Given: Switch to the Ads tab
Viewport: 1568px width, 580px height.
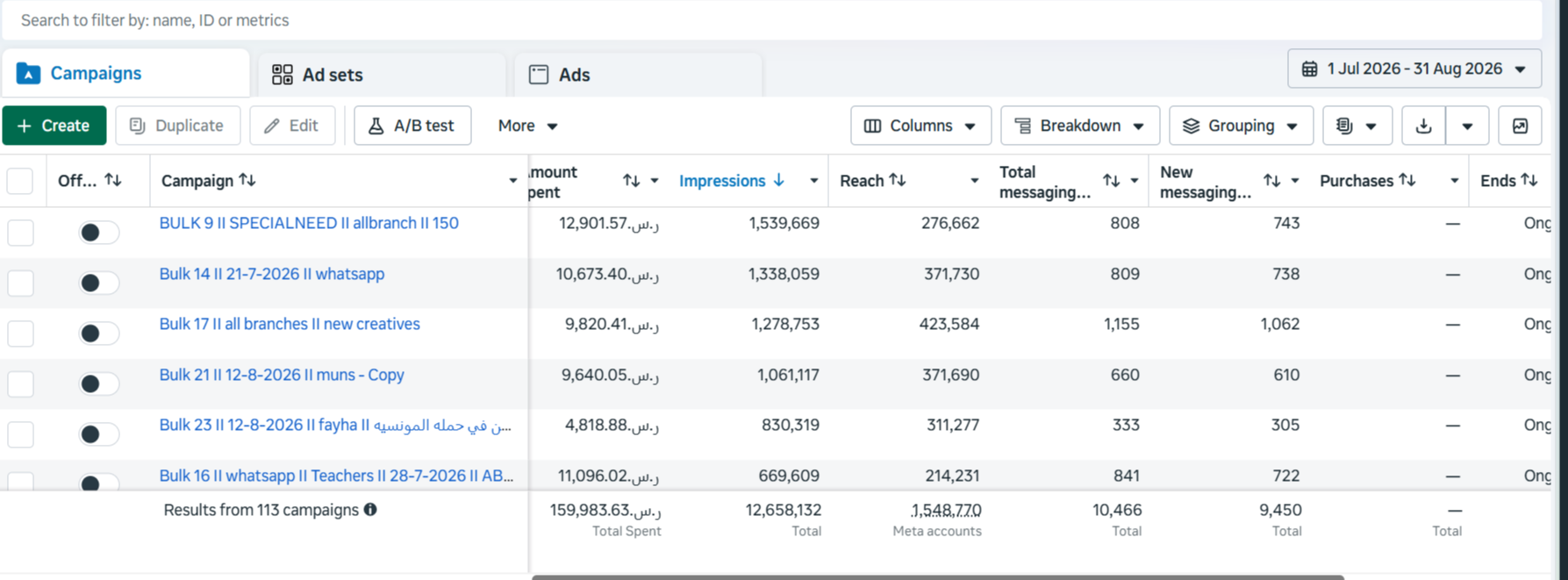Looking at the screenshot, I should coord(638,75).
